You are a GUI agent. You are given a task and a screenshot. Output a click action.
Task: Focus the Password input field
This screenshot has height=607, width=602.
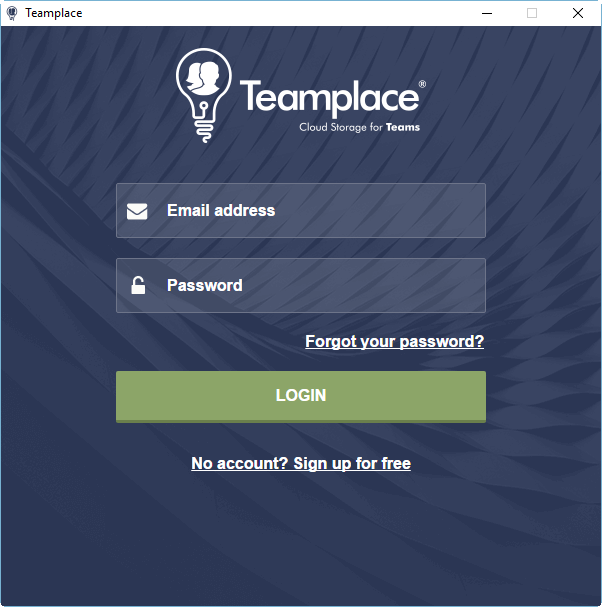(x=301, y=285)
